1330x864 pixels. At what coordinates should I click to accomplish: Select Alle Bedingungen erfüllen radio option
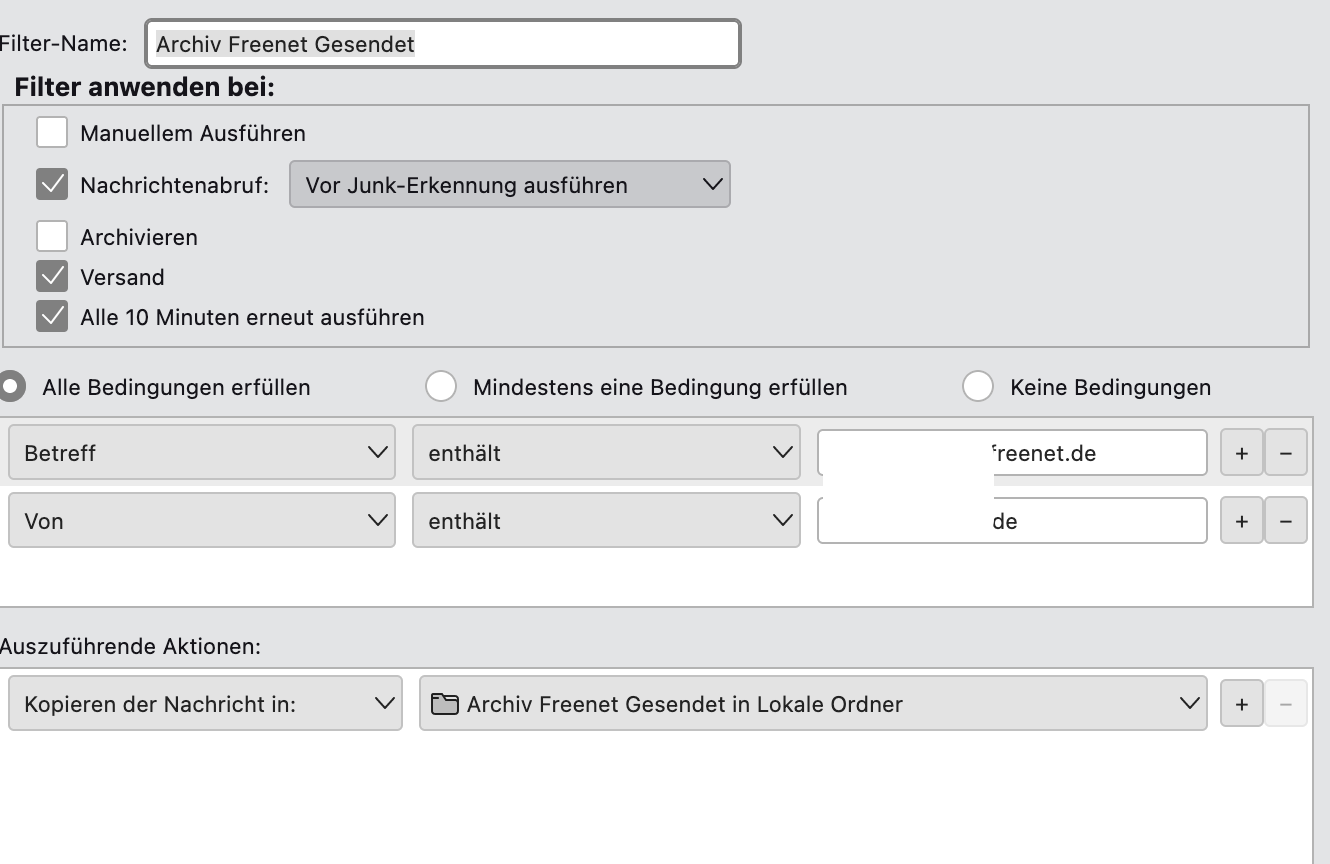click(x=12, y=387)
